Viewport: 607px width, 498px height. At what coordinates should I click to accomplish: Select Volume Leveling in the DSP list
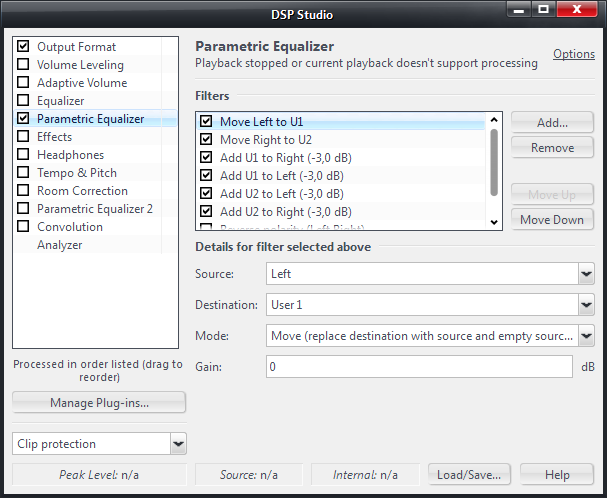pos(80,65)
